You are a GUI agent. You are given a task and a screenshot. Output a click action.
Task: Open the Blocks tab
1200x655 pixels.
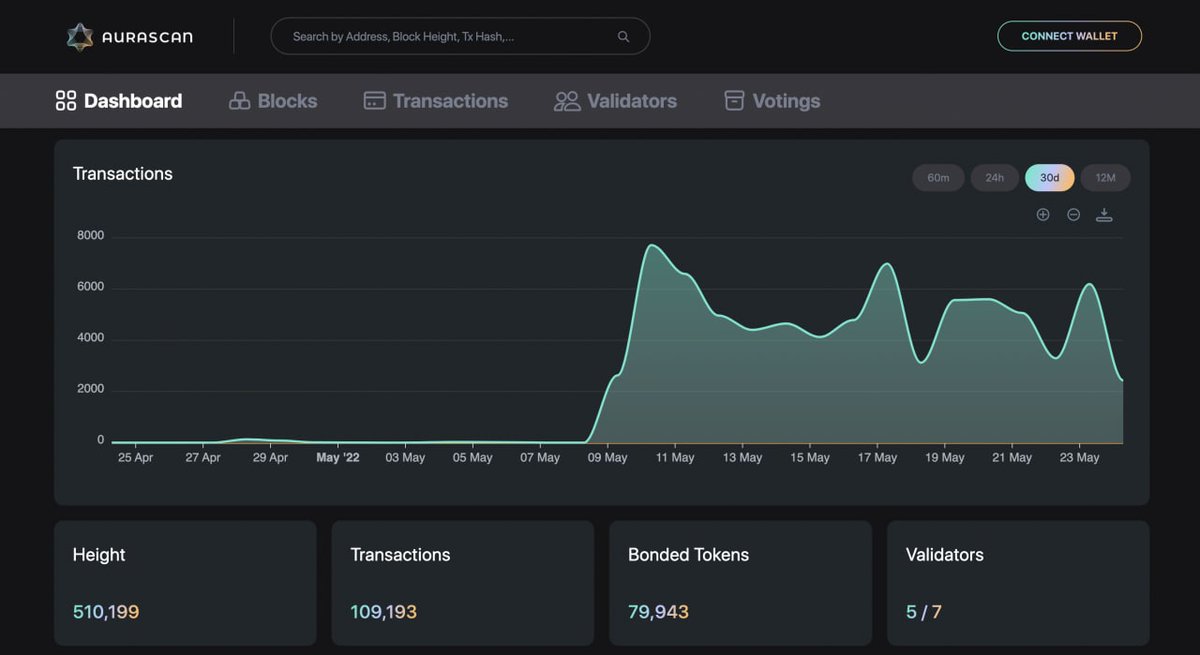pos(273,101)
